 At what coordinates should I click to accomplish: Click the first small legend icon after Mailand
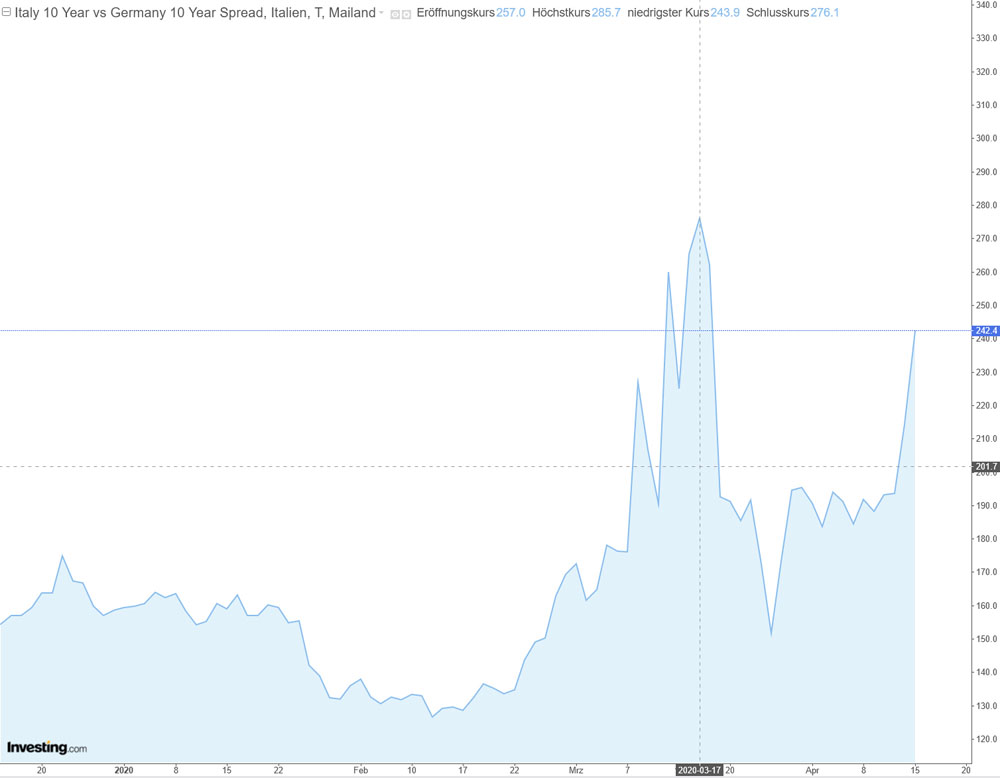(395, 14)
